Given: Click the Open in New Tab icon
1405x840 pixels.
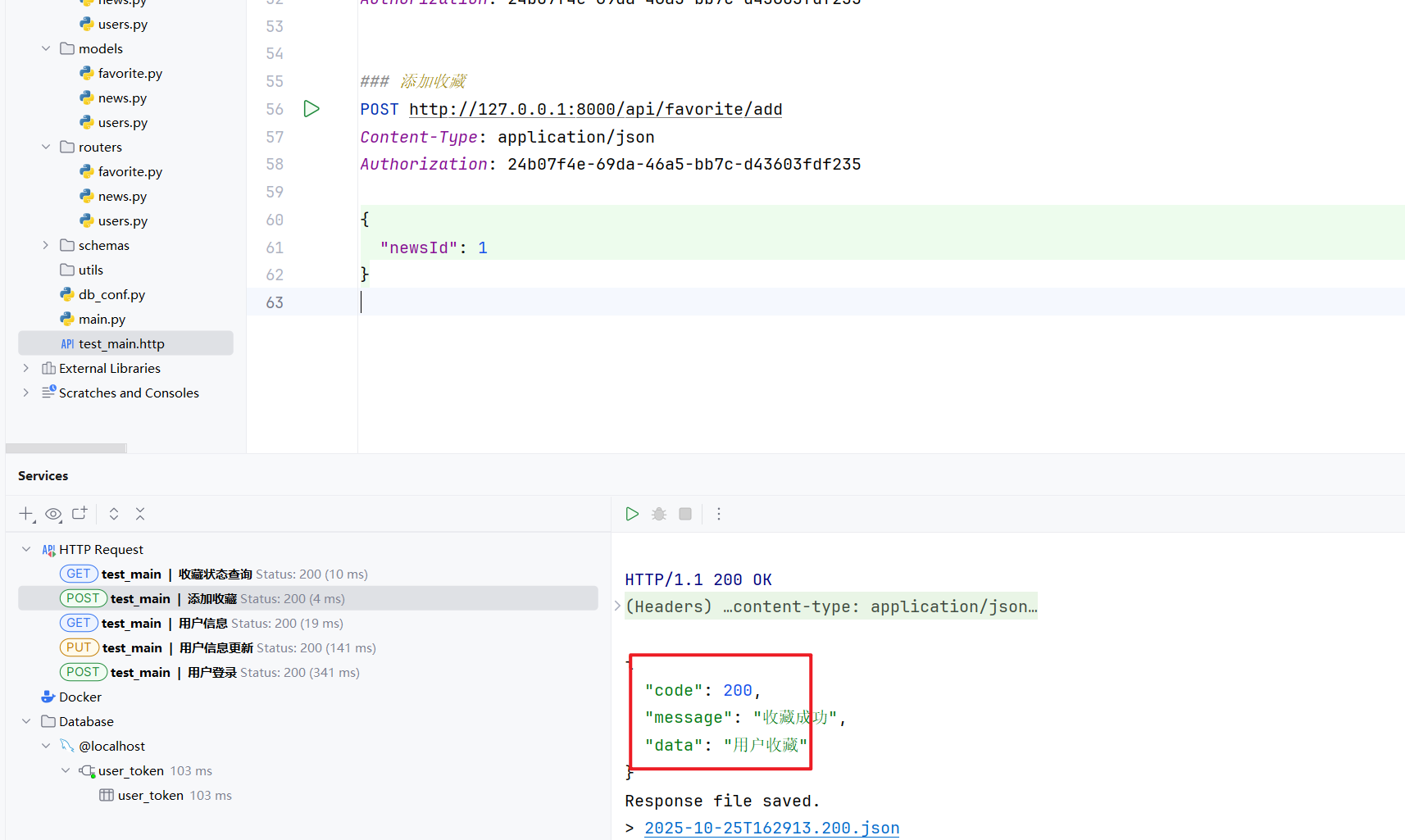Looking at the screenshot, I should click(80, 514).
